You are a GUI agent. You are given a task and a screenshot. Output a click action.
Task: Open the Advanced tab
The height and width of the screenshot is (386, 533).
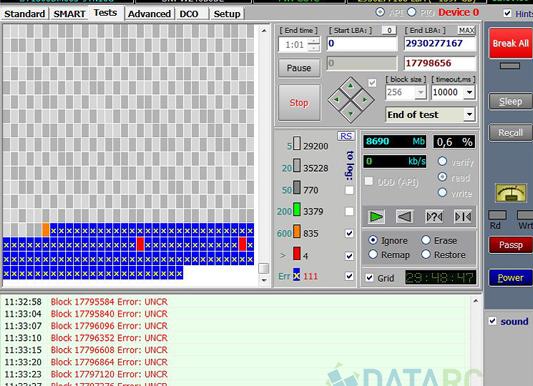[x=149, y=14]
